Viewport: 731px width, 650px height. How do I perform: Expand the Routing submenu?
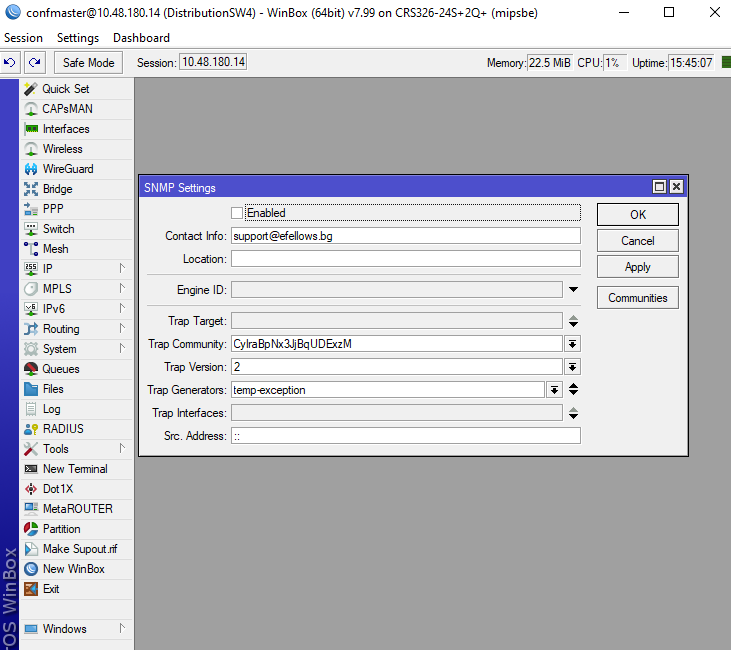click(122, 328)
